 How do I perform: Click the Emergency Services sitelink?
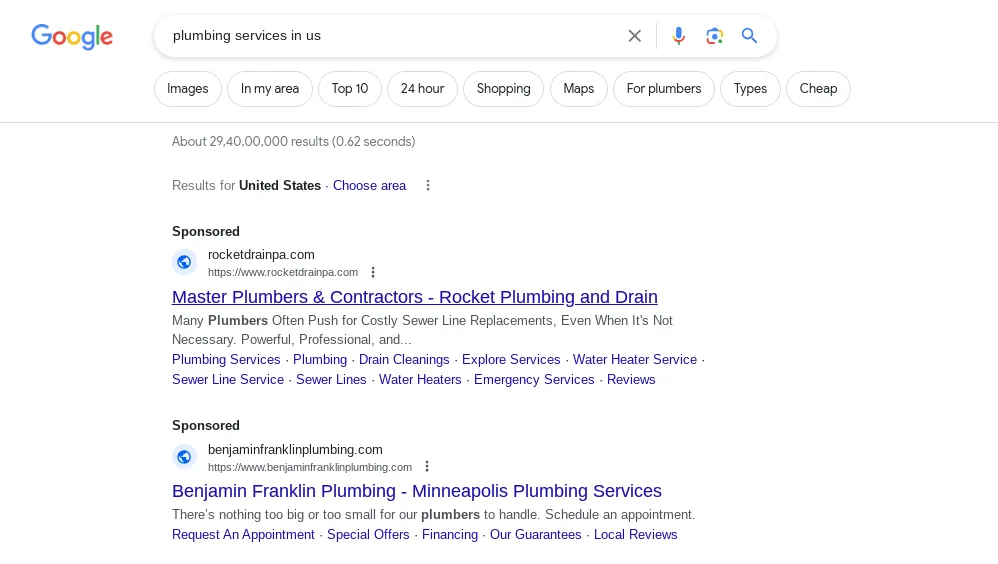[x=534, y=379]
